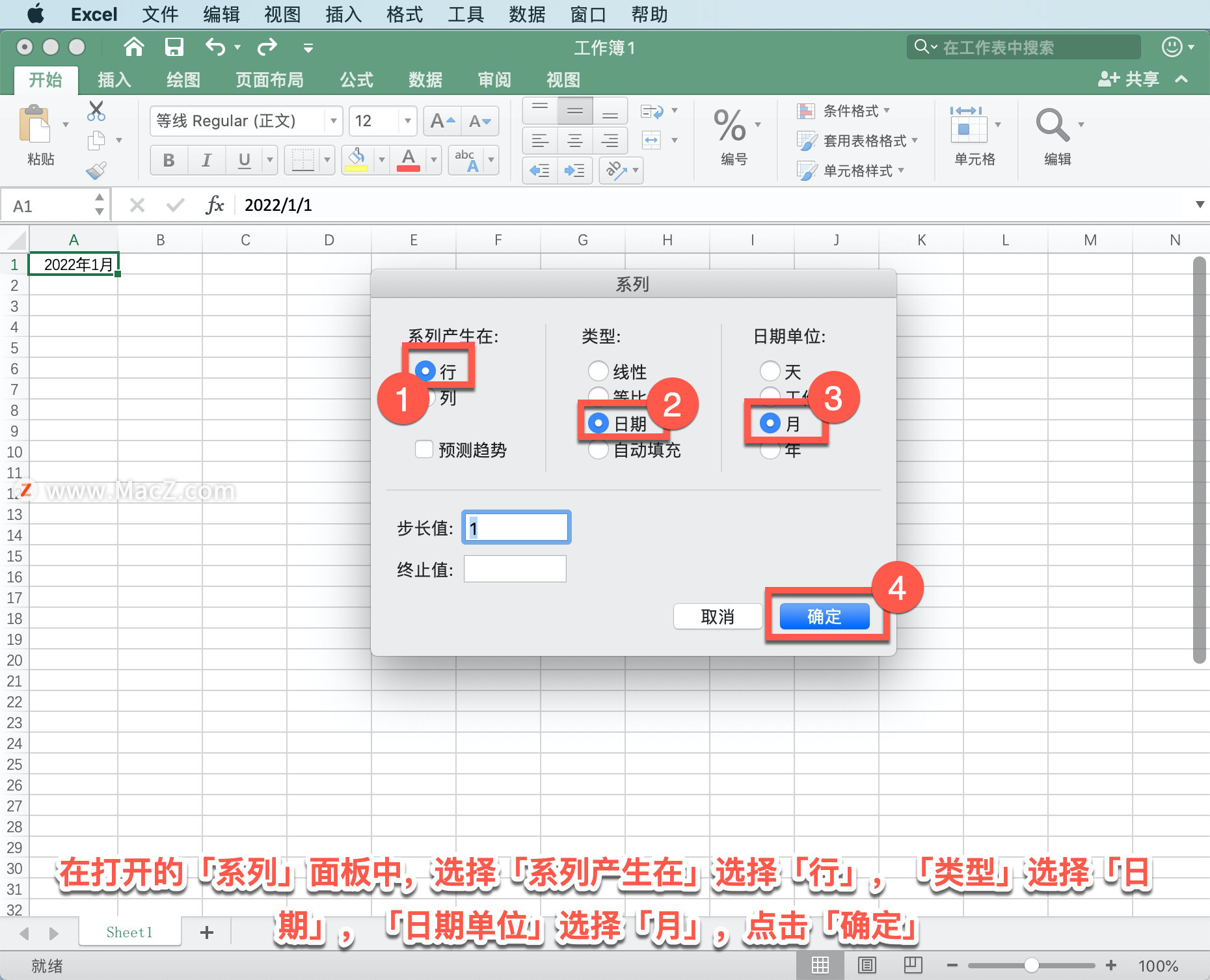Click the Paste clipboard icon

tap(34, 124)
